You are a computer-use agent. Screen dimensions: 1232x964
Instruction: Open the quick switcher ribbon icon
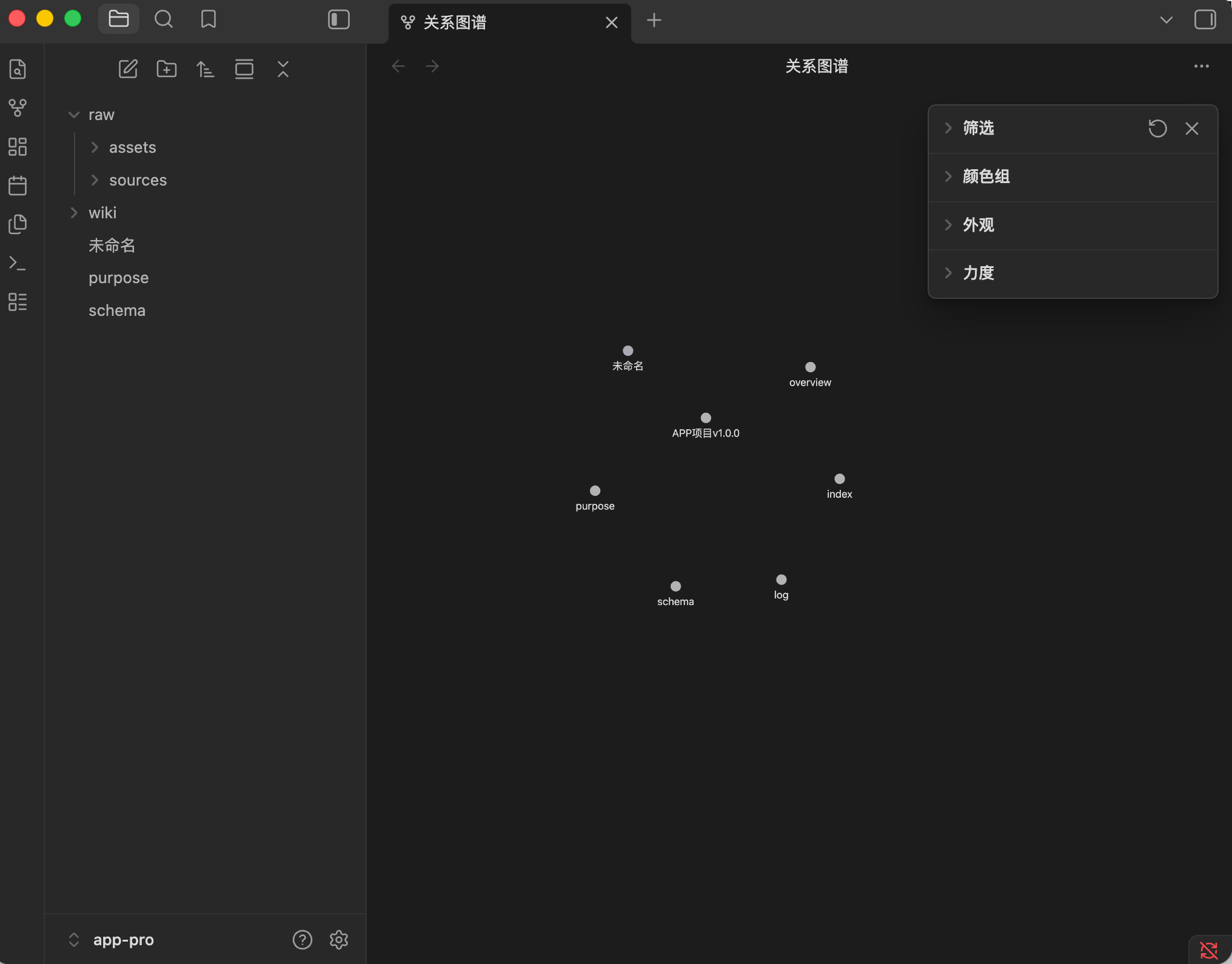click(18, 69)
